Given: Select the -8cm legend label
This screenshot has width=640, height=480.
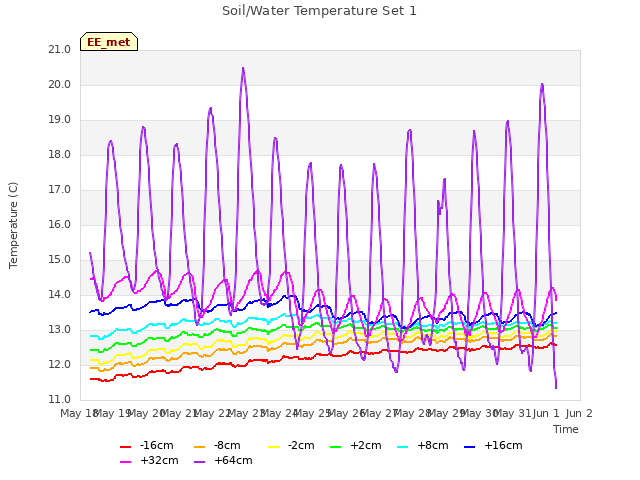Looking at the screenshot, I should click(x=227, y=445).
